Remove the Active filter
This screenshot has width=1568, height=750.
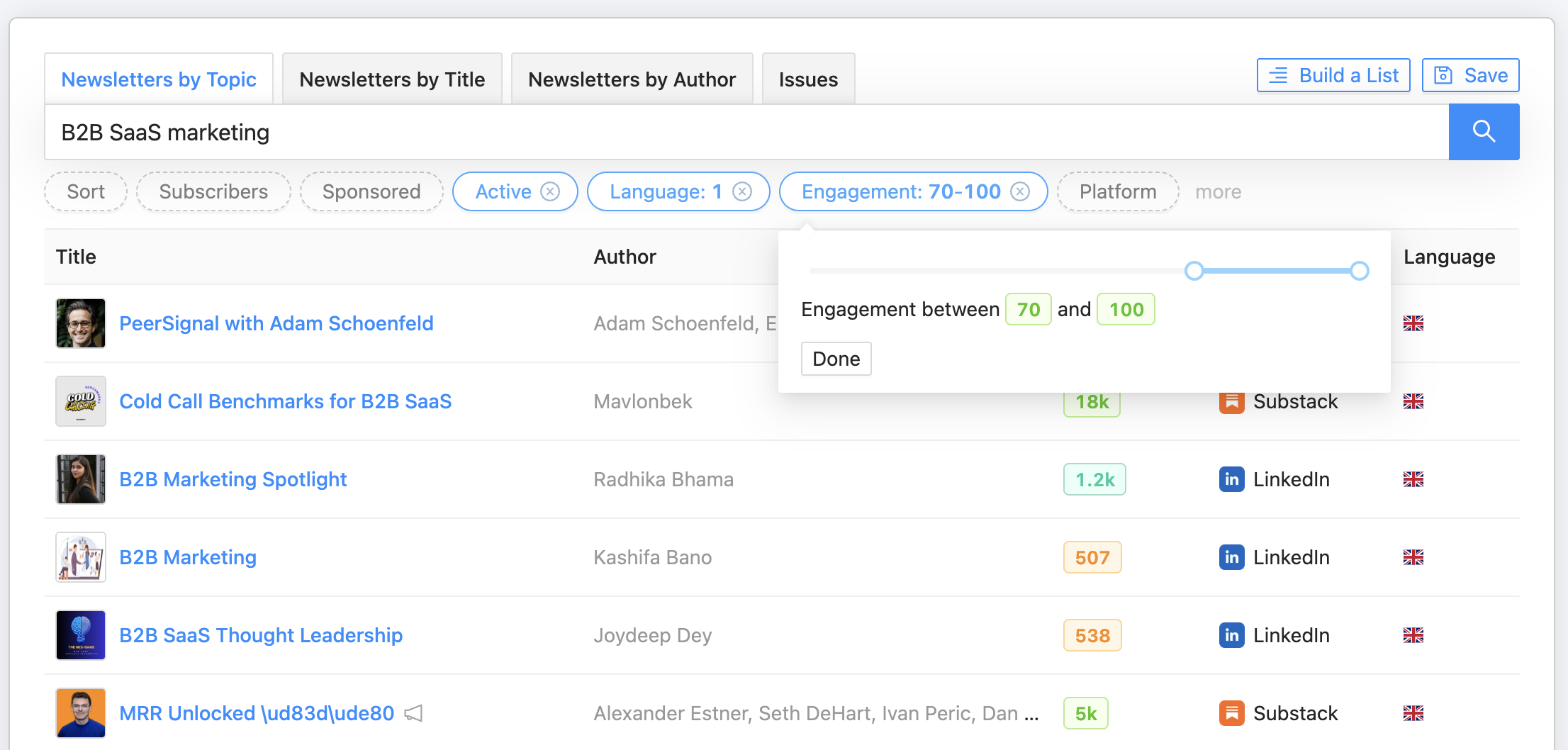(x=550, y=191)
